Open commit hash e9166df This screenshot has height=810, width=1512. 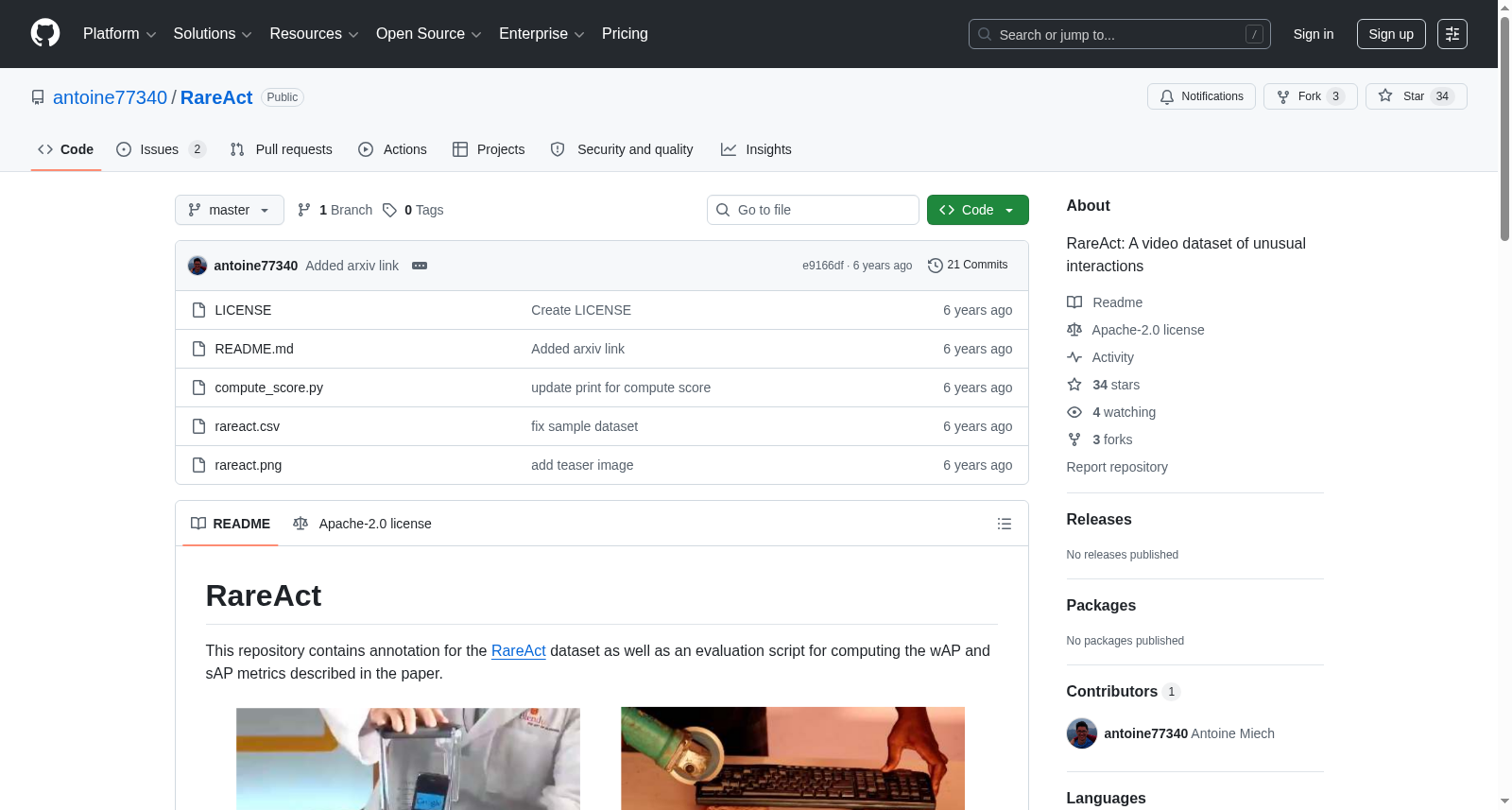[823, 266]
